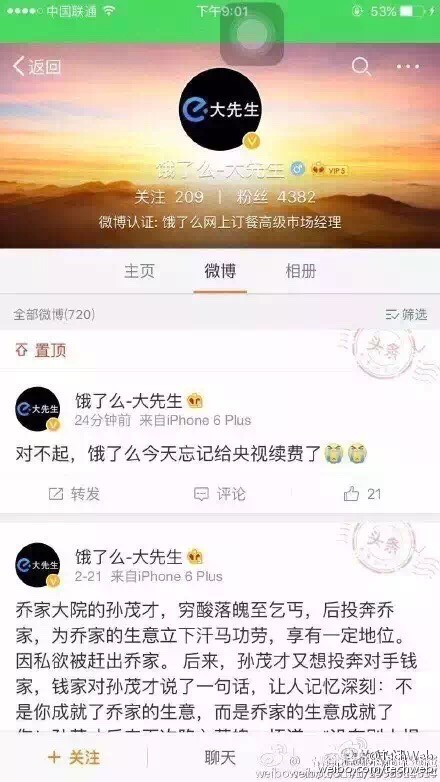View the 粉丝 4382 followers list
Image resolution: width=440 pixels, height=782 pixels.
coord(276,197)
